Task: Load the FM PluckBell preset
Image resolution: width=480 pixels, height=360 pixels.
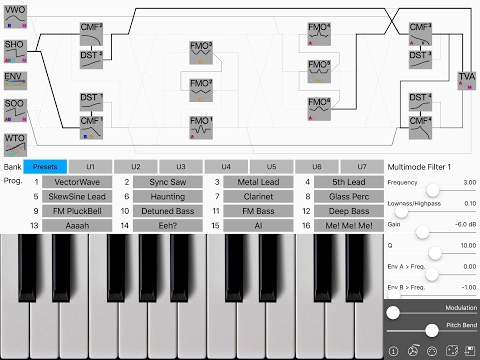Action: [77, 211]
